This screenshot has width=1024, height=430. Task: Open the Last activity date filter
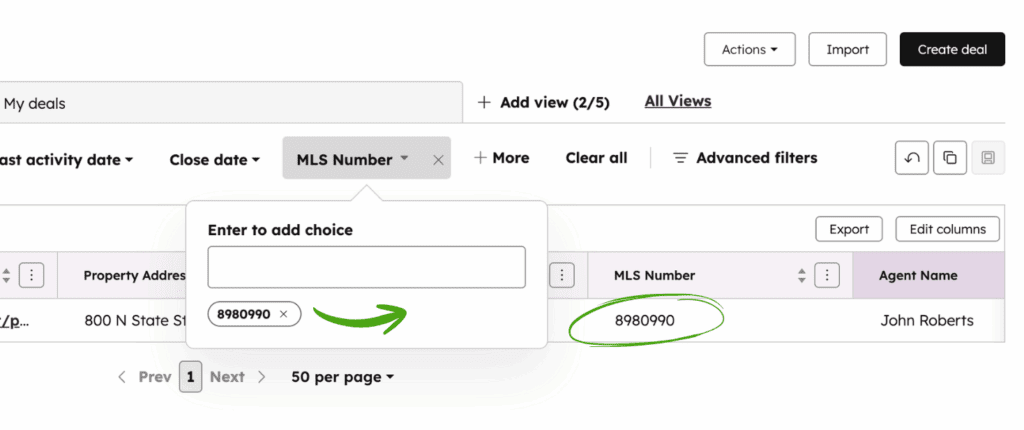click(x=66, y=159)
